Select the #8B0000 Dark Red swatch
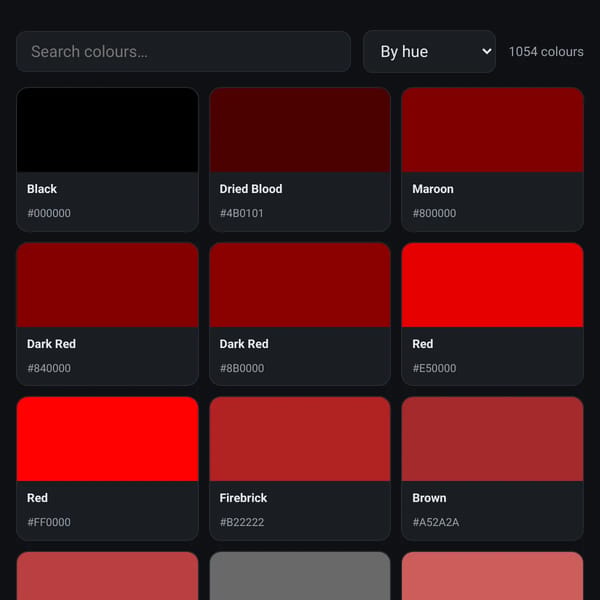Image resolution: width=600 pixels, height=600 pixels. point(300,285)
